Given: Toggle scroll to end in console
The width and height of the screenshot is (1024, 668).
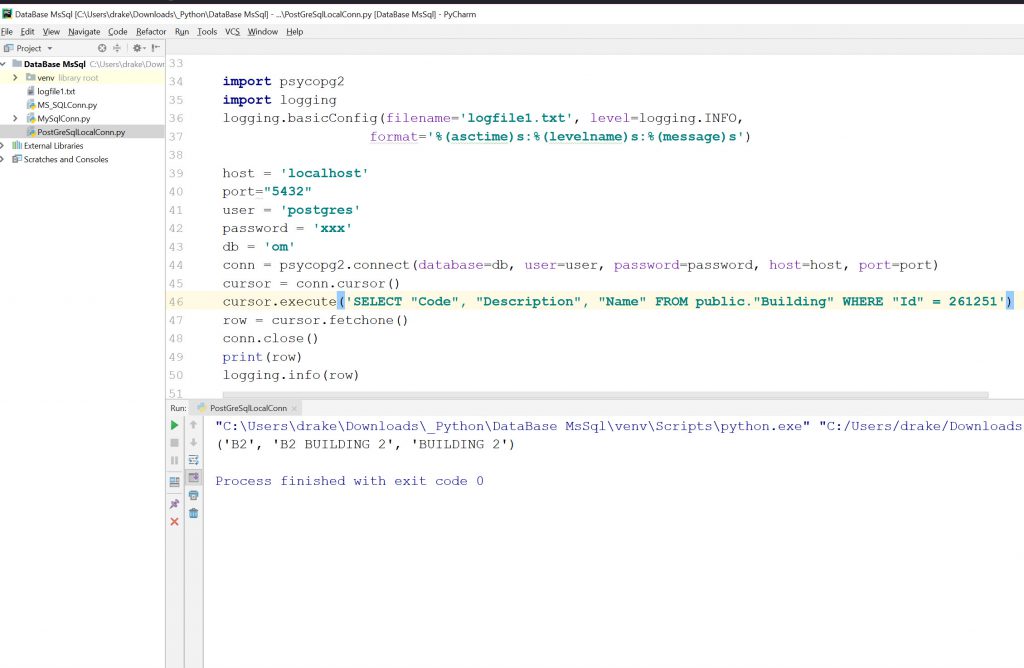Looking at the screenshot, I should point(193,478).
